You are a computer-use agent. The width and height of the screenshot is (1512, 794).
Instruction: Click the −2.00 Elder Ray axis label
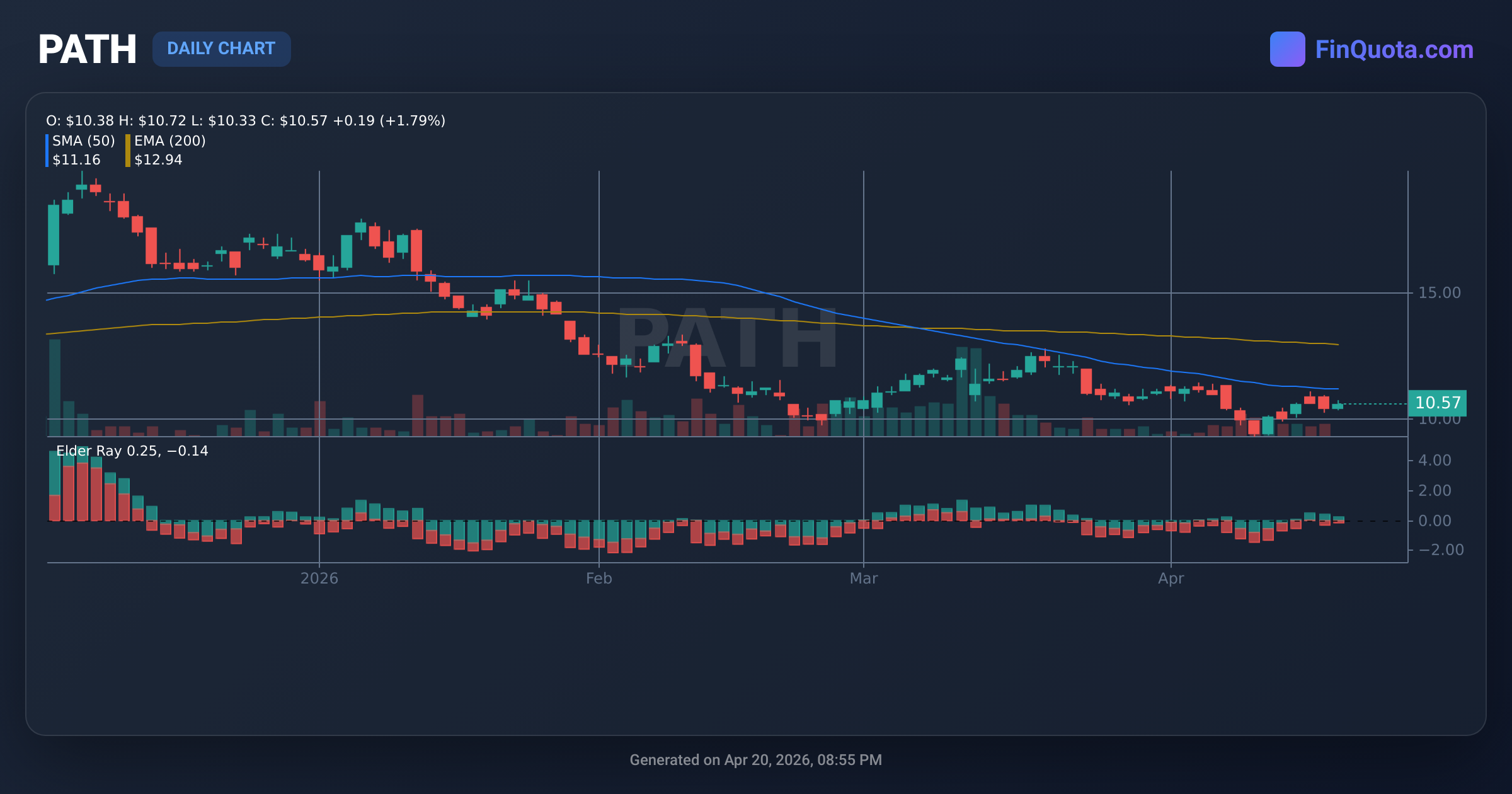click(1440, 550)
